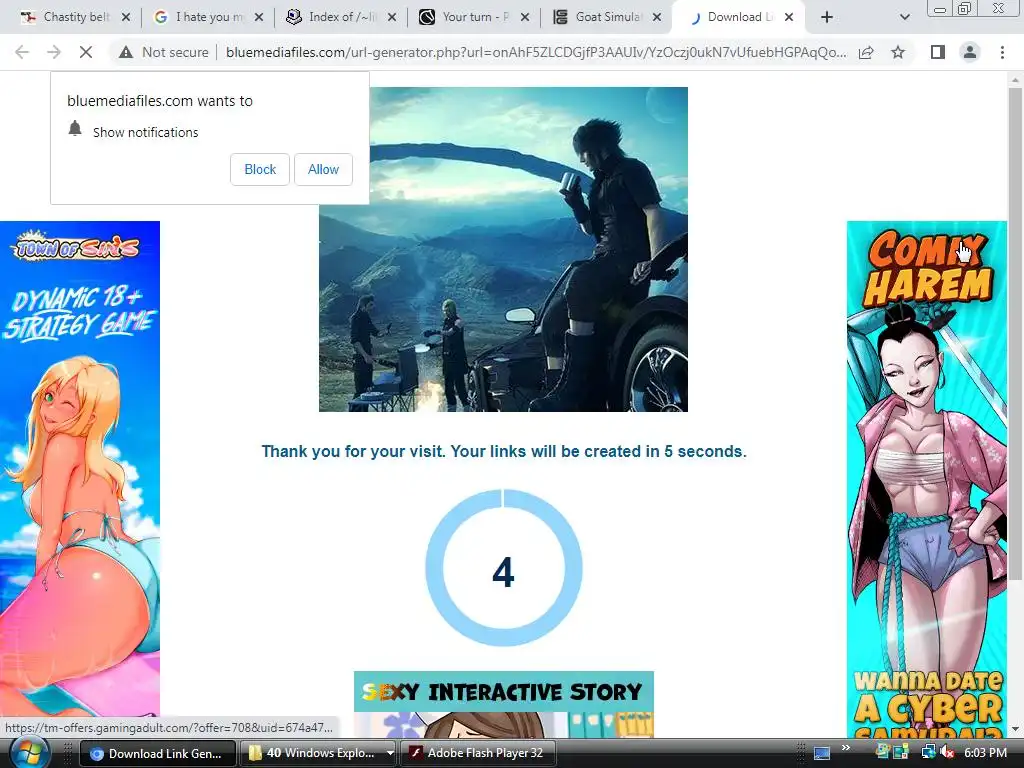Stop loading the page
The width and height of the screenshot is (1024, 768).
86,52
